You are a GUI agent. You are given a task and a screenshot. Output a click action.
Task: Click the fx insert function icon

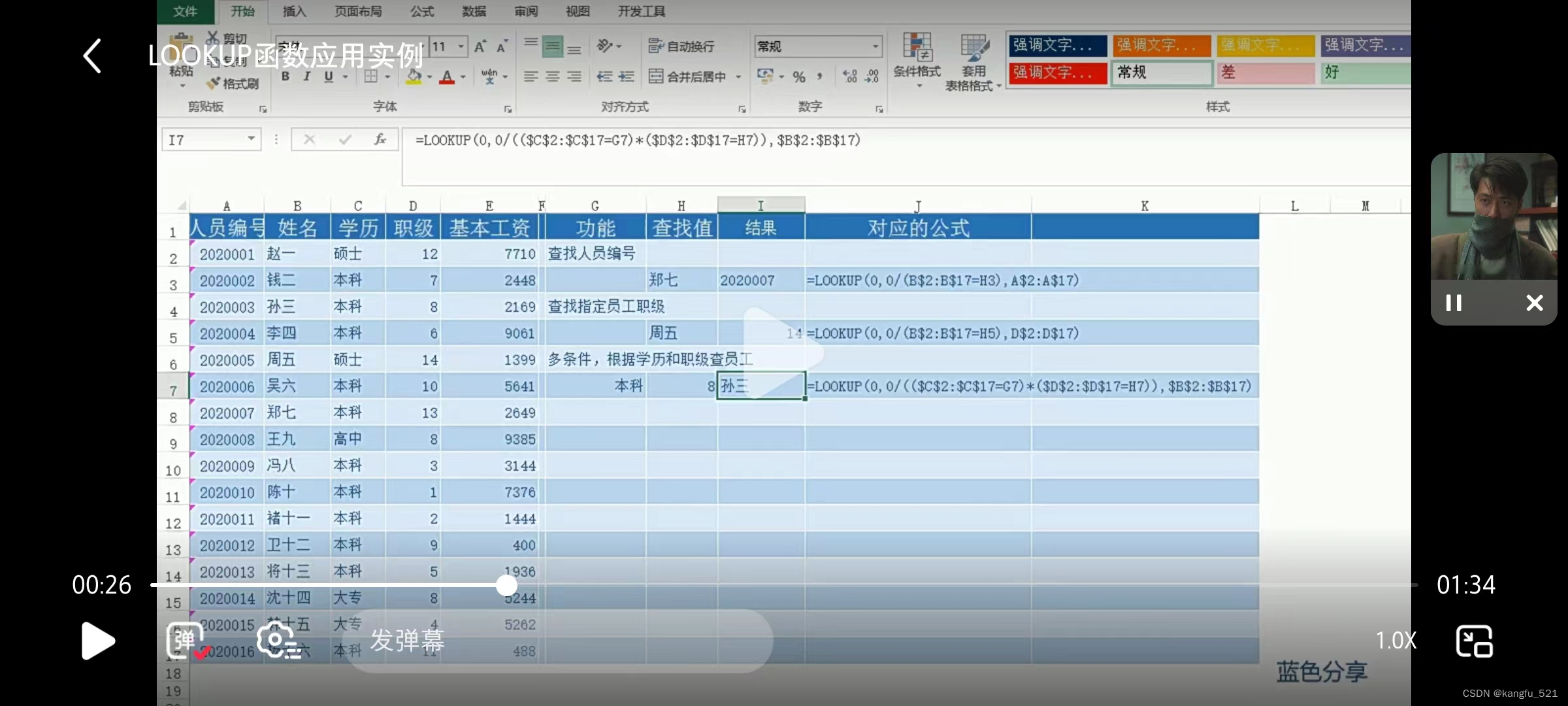(380, 139)
